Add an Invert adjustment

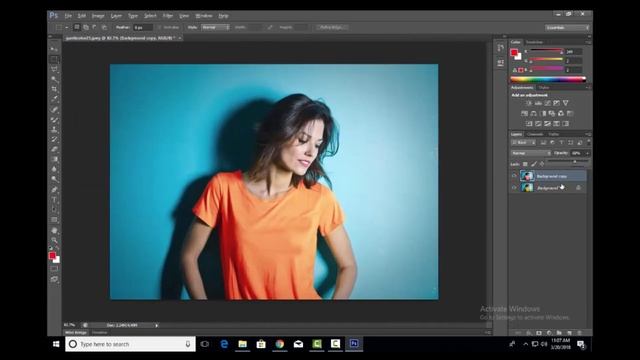click(529, 124)
